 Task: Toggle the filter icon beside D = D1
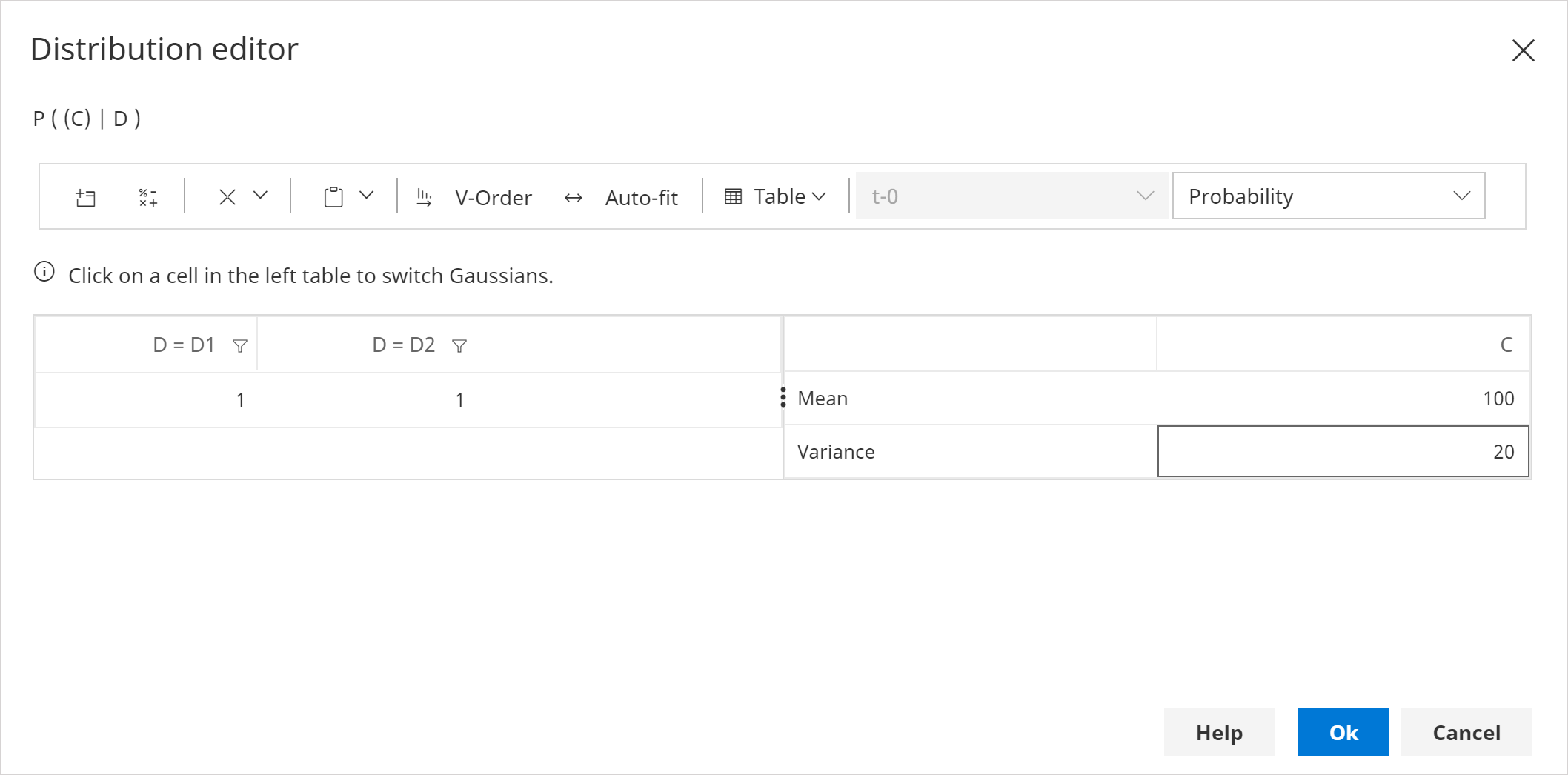pyautogui.click(x=239, y=346)
